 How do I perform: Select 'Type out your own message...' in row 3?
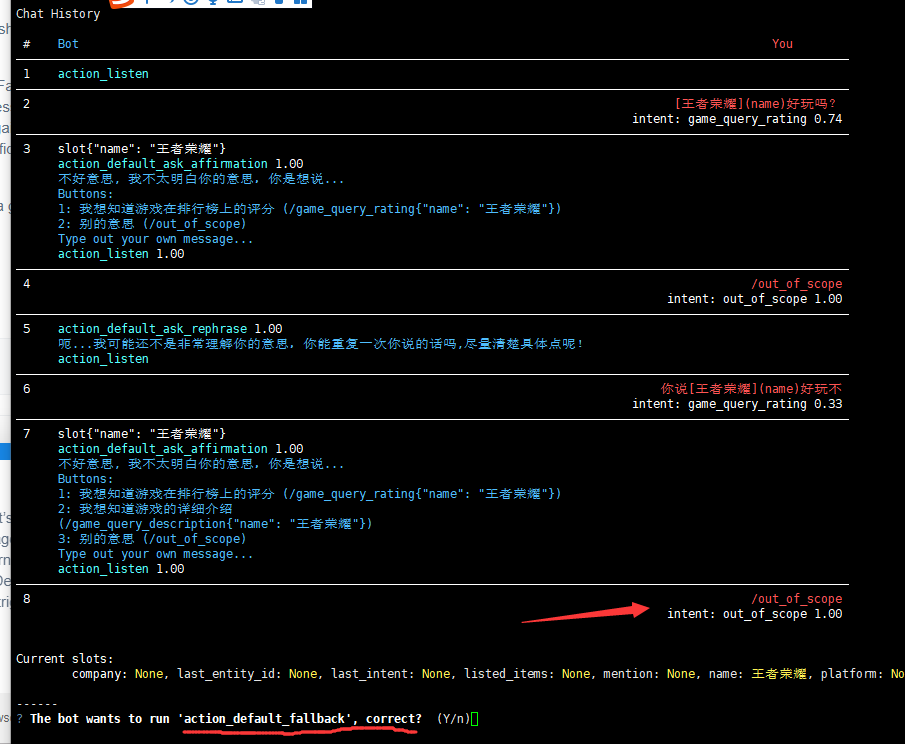point(155,239)
